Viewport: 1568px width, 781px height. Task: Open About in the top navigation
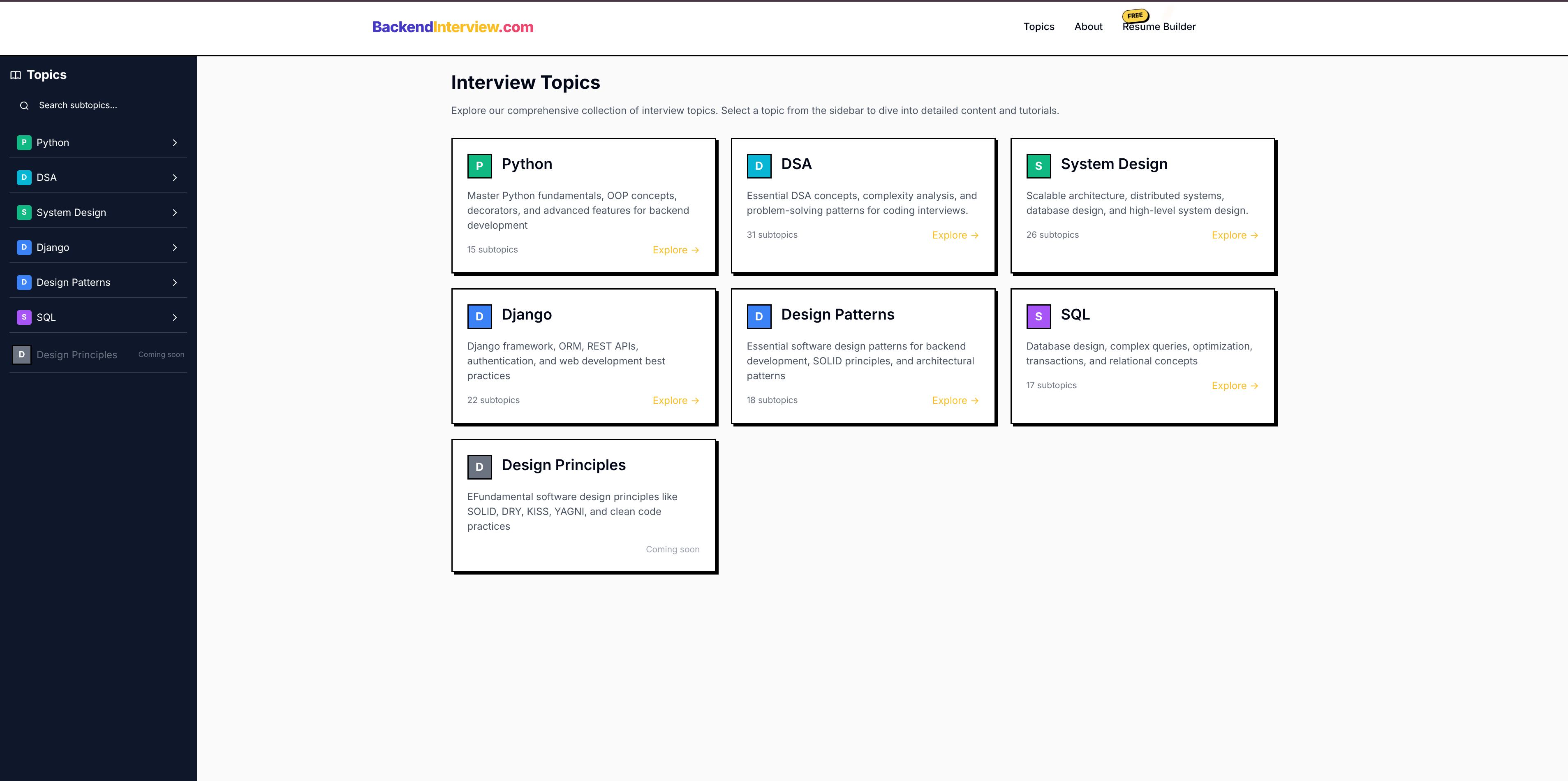point(1088,27)
